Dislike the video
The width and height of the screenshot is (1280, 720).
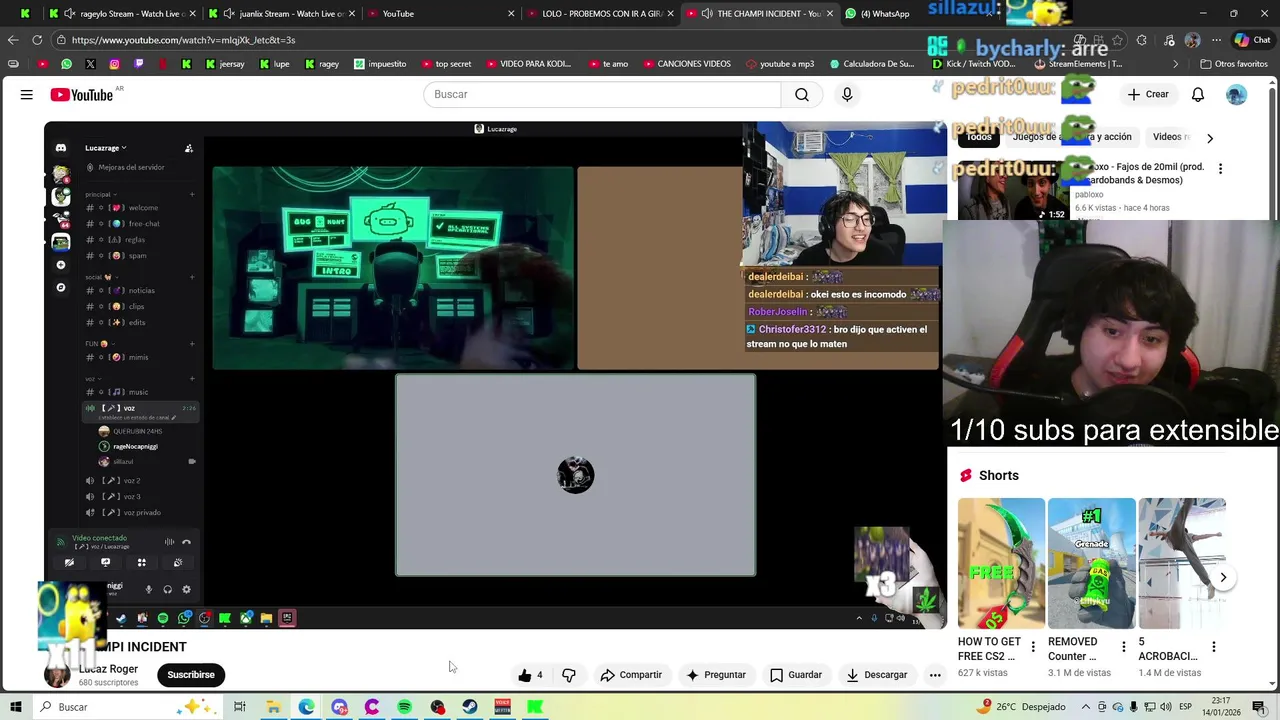point(569,675)
